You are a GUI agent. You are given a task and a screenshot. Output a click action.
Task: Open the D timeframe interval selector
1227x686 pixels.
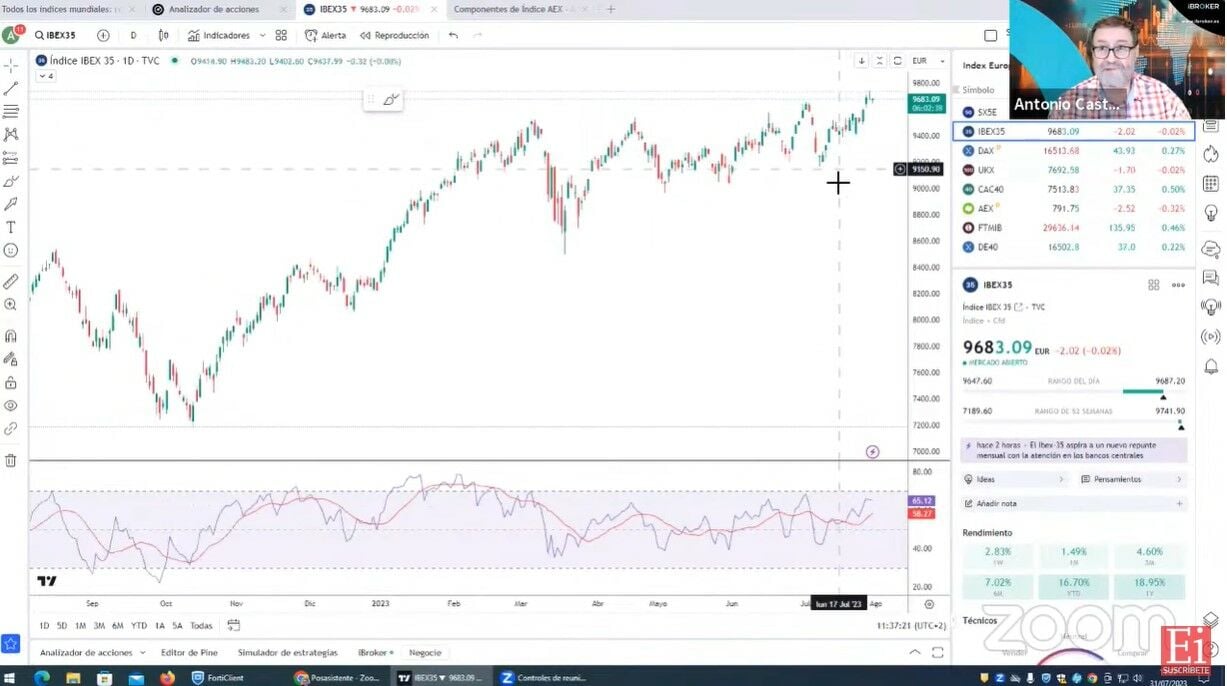[x=133, y=35]
